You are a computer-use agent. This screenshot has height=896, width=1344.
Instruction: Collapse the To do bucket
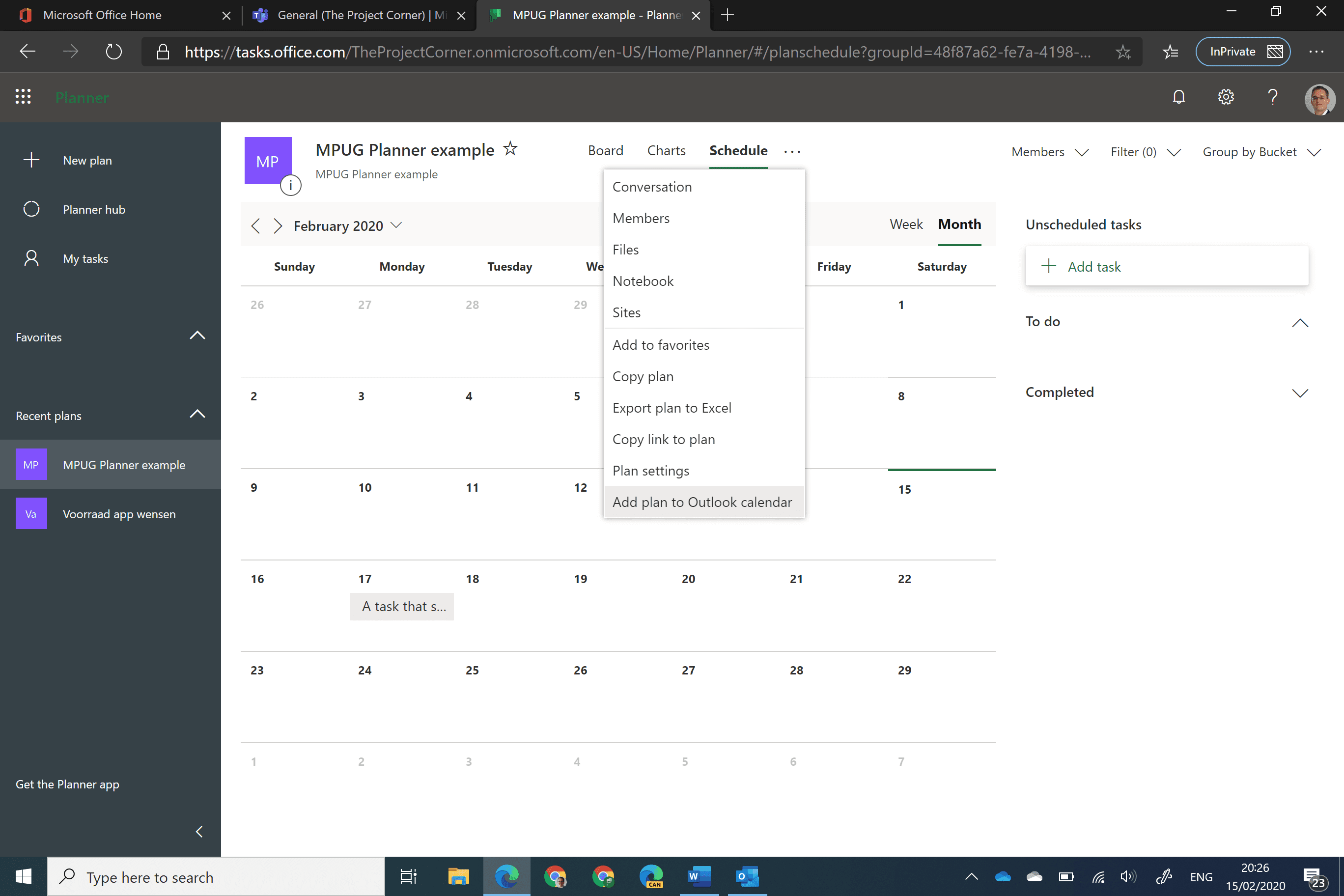click(1300, 323)
